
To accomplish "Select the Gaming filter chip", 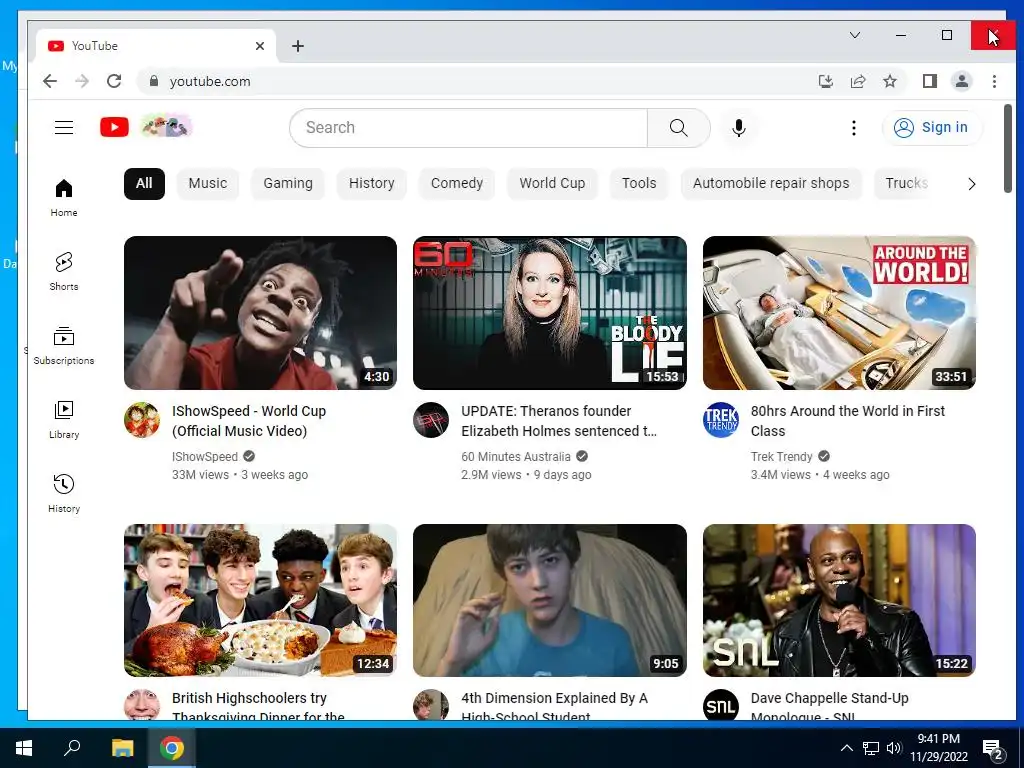I will pyautogui.click(x=288, y=184).
